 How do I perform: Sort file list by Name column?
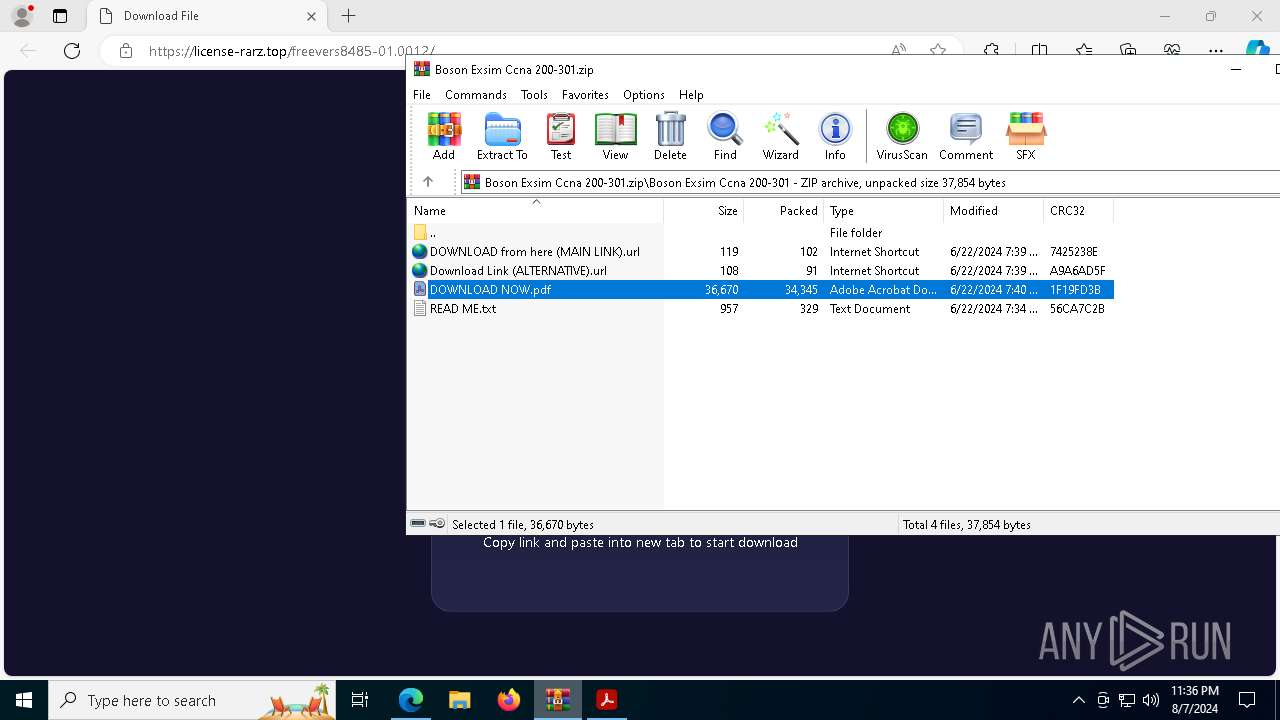(x=536, y=211)
